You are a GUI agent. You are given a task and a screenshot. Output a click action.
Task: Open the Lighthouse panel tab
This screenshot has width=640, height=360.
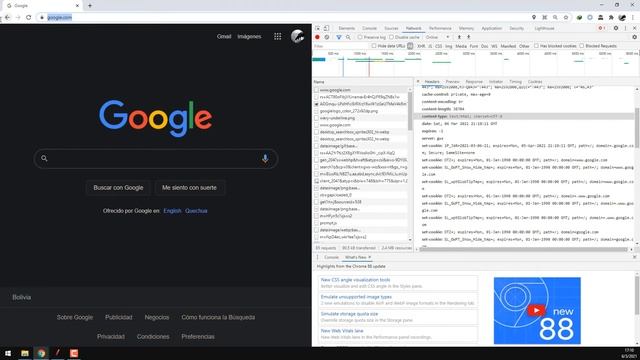pyautogui.click(x=544, y=28)
